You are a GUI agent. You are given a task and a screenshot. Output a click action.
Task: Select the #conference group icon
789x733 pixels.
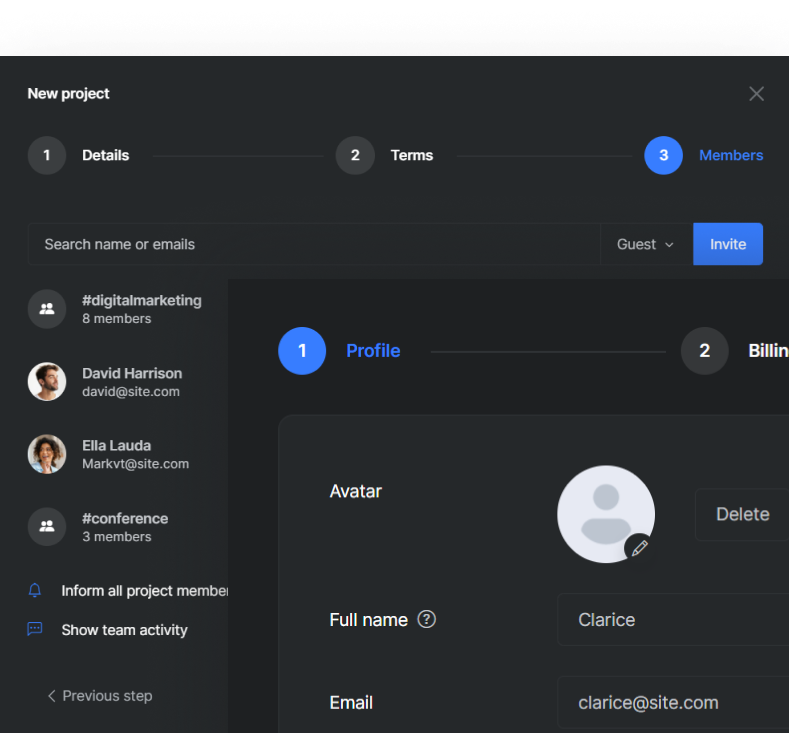click(x=47, y=527)
